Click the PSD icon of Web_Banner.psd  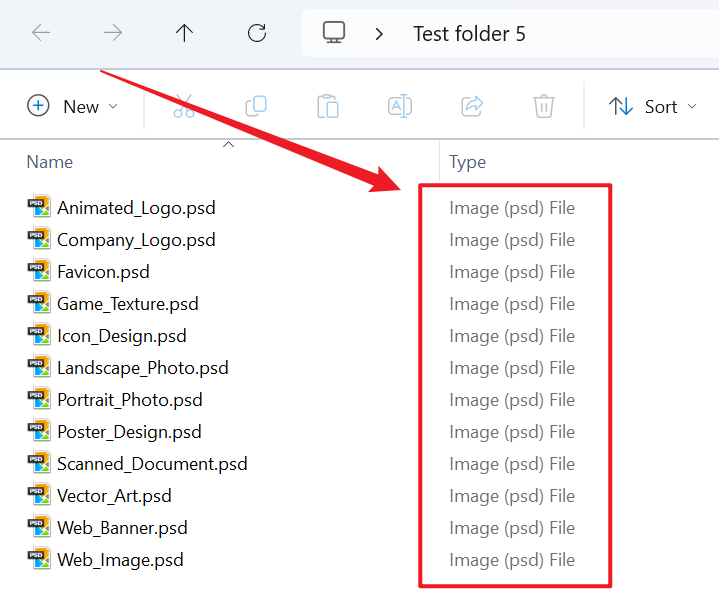coord(39,526)
